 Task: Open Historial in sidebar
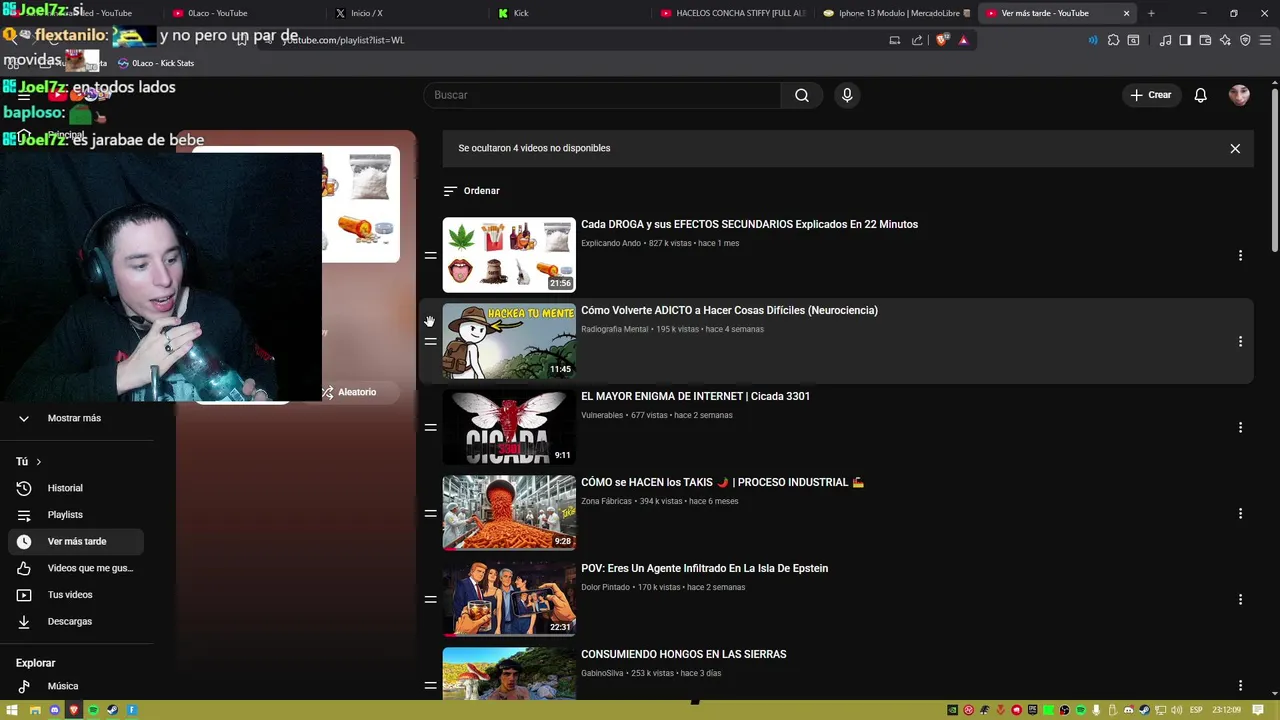click(76, 488)
